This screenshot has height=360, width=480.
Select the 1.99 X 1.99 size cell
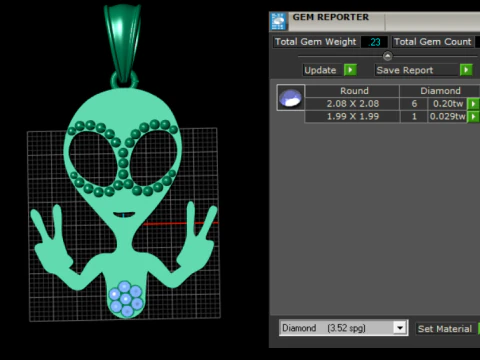353,117
